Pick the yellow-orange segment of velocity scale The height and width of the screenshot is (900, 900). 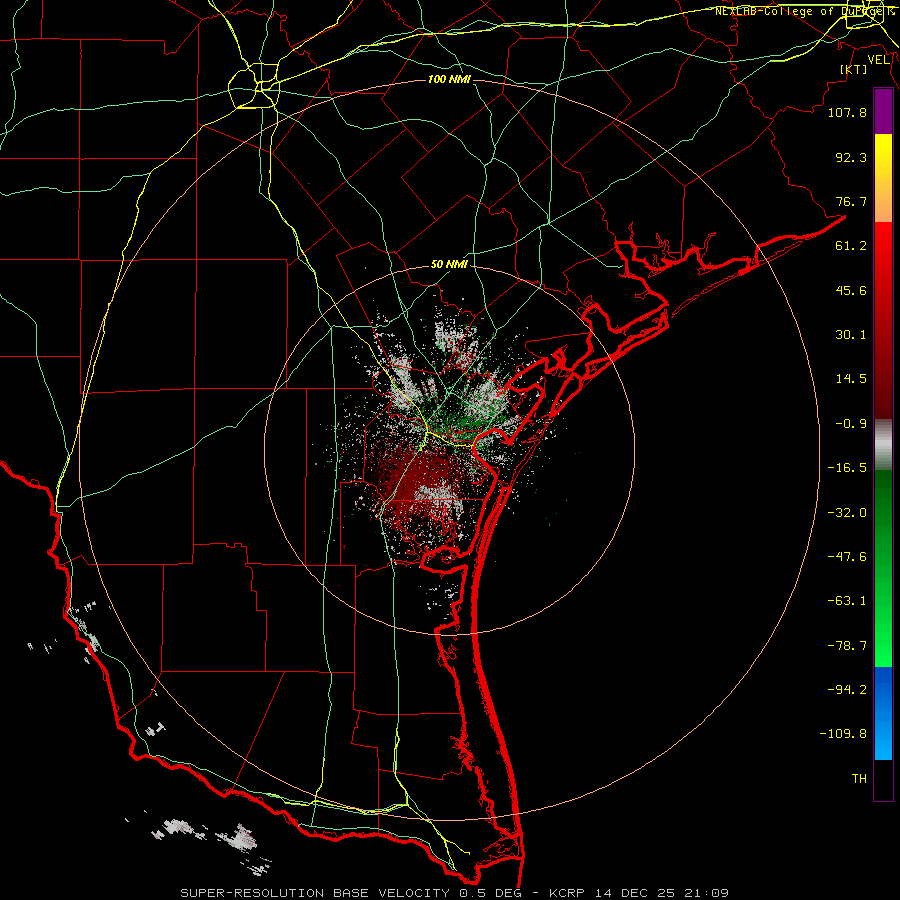click(x=883, y=178)
